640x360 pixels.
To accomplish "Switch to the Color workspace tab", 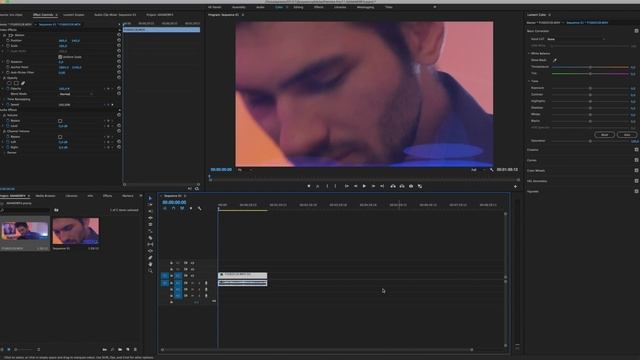I will point(279,7).
